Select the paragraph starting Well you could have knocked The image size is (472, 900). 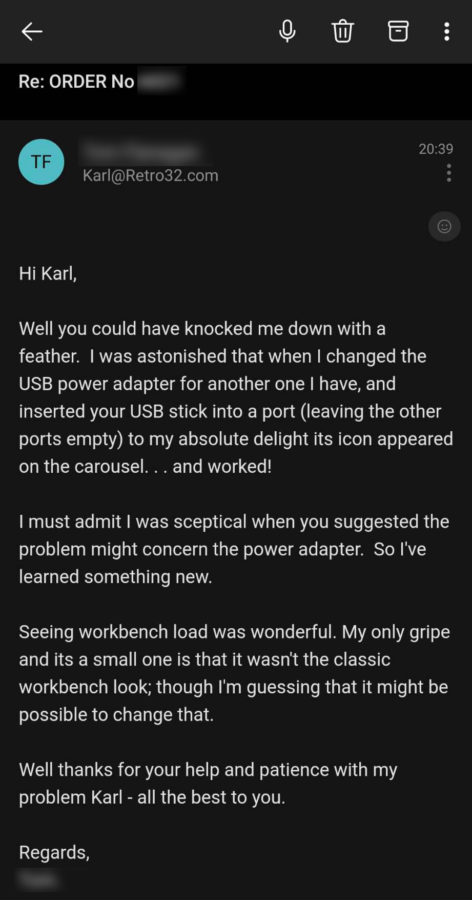(x=235, y=398)
